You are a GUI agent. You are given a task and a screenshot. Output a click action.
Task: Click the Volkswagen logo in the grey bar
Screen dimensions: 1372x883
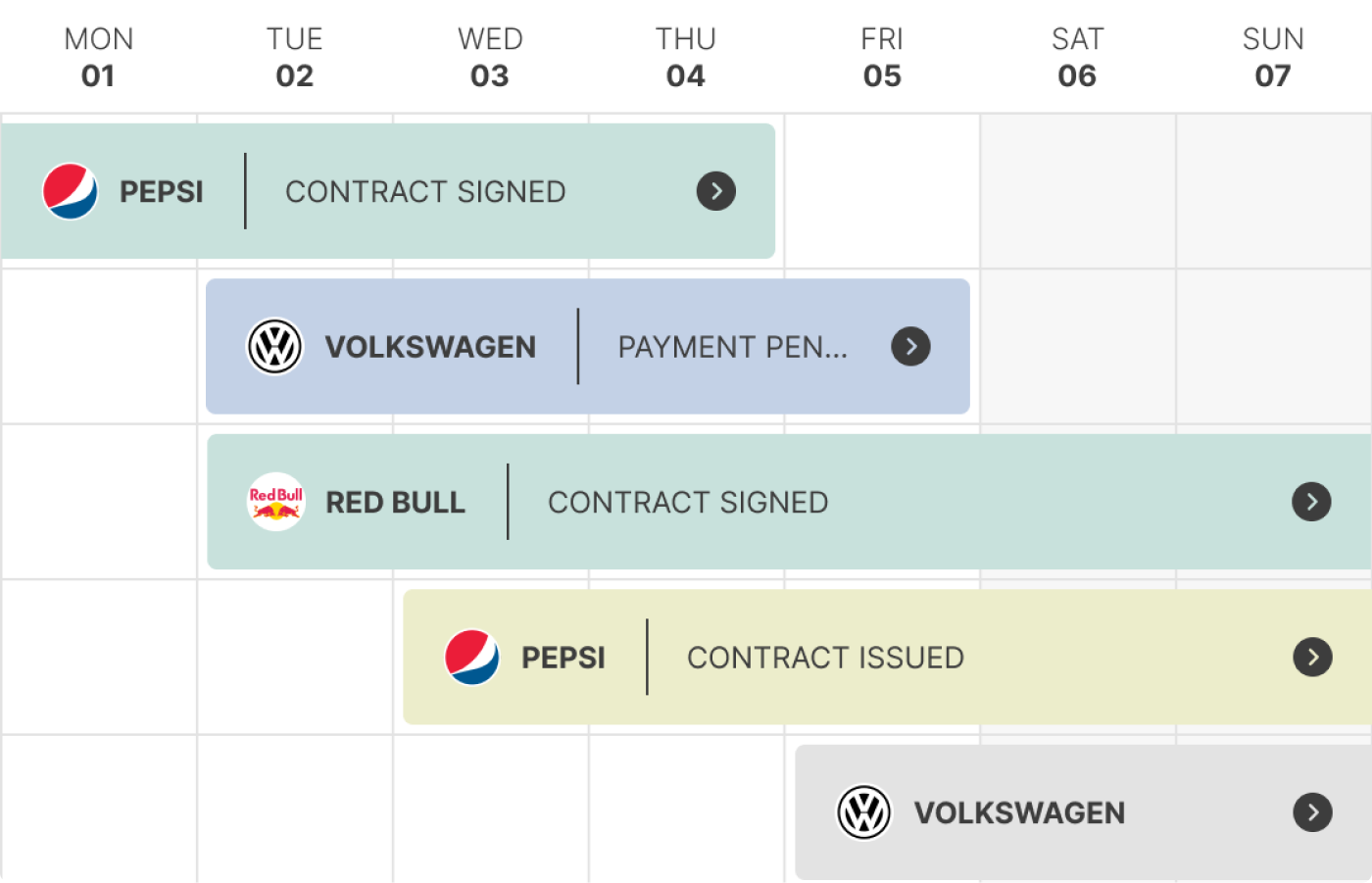click(x=863, y=812)
